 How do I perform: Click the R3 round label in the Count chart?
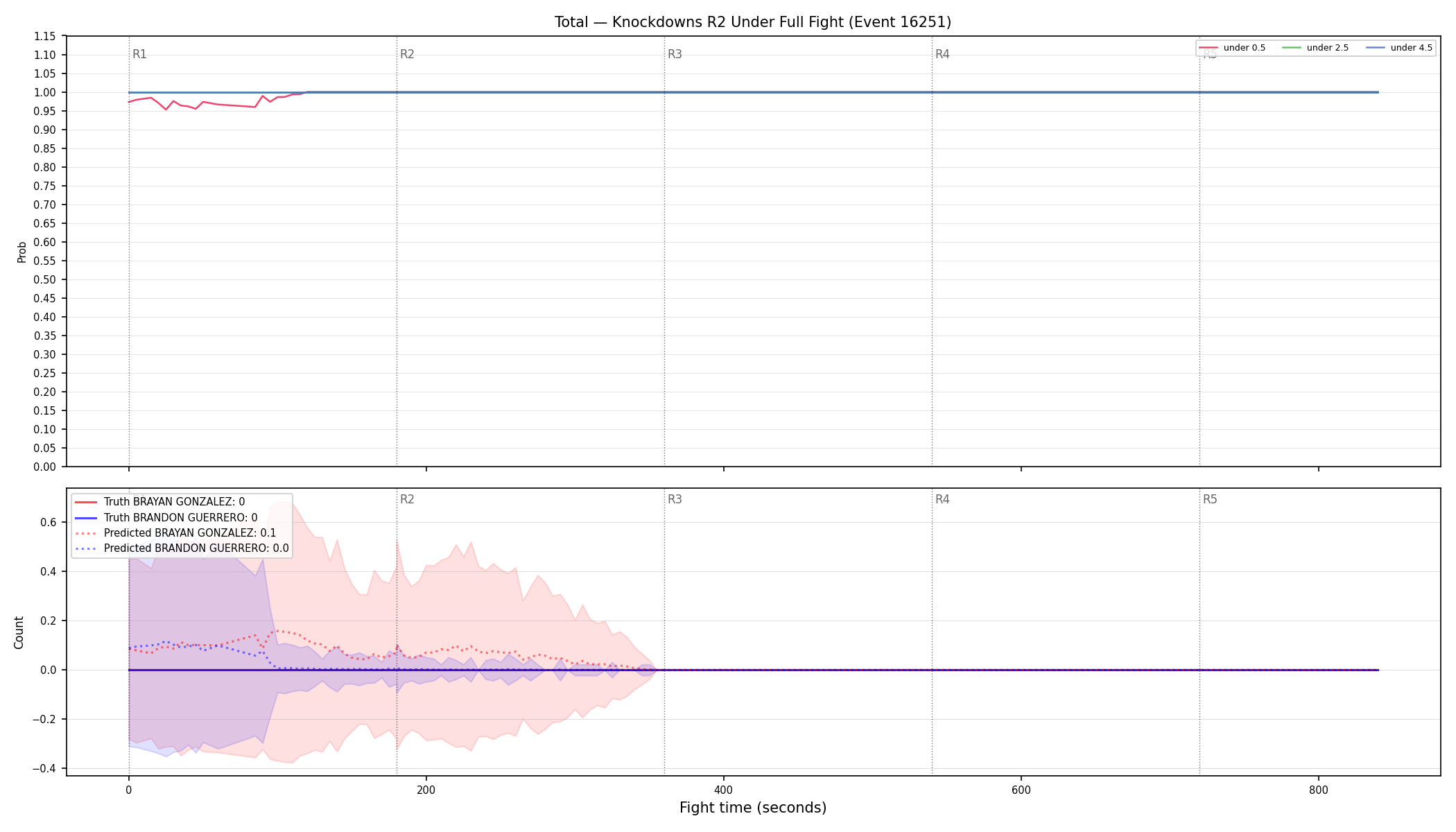(x=675, y=500)
